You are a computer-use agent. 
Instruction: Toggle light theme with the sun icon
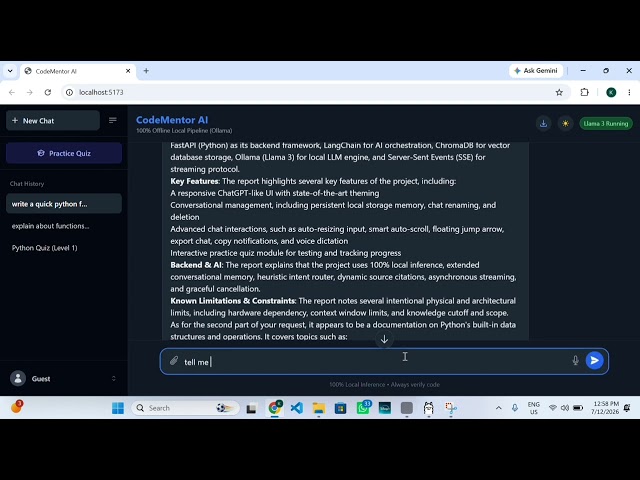565,123
